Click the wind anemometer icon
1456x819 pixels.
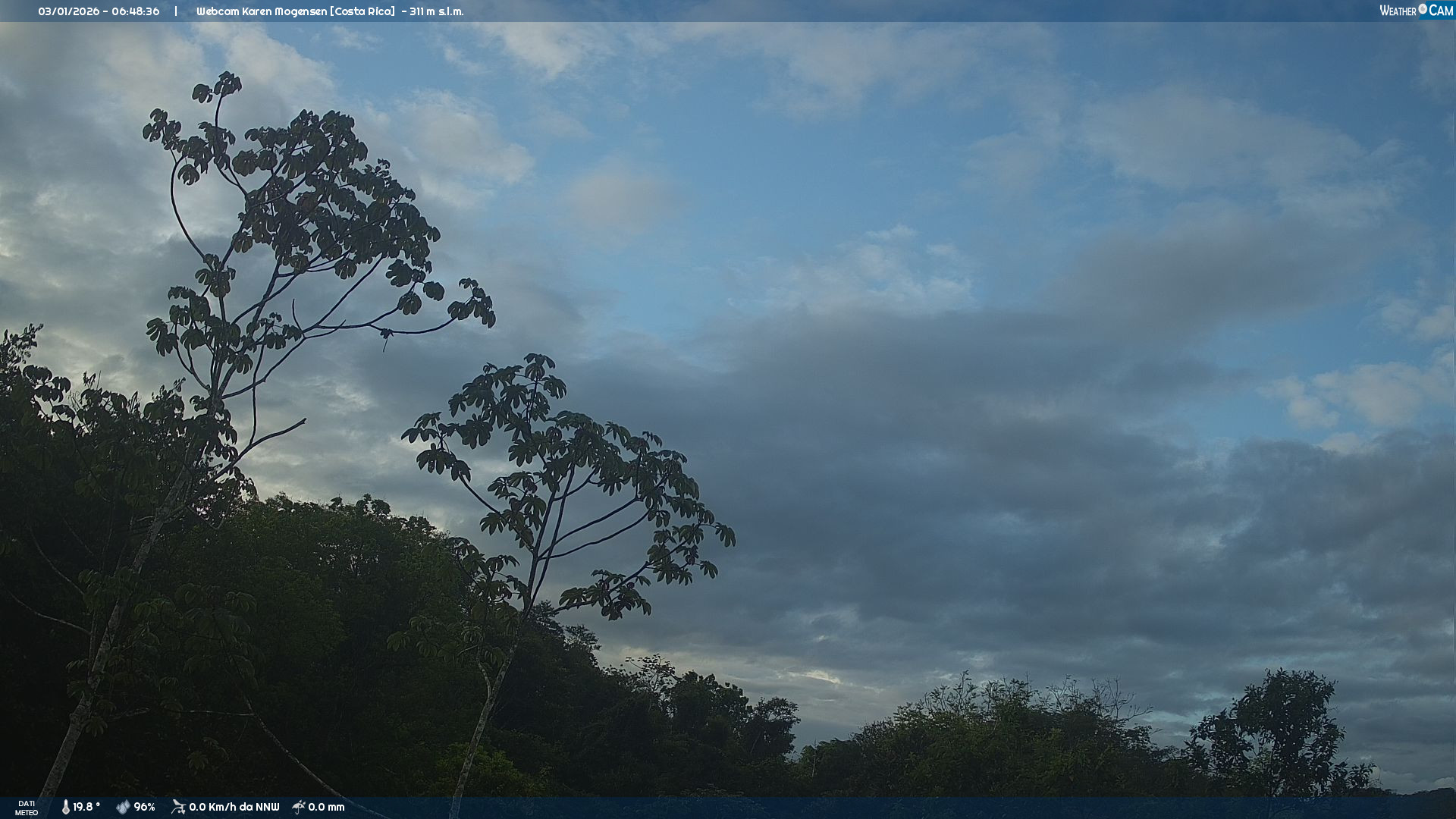click(x=178, y=807)
